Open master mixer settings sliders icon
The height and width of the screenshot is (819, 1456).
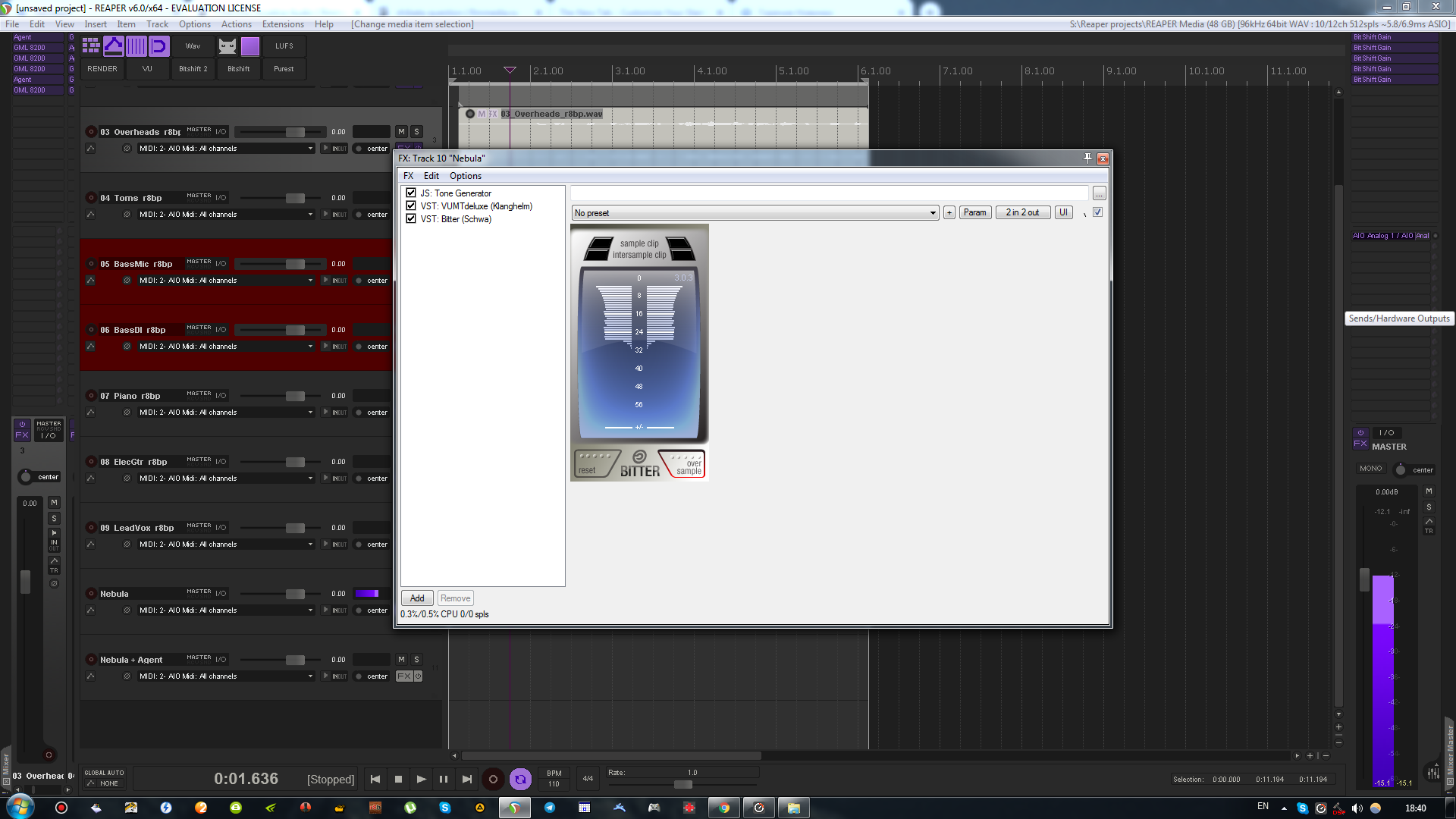(x=1433, y=773)
